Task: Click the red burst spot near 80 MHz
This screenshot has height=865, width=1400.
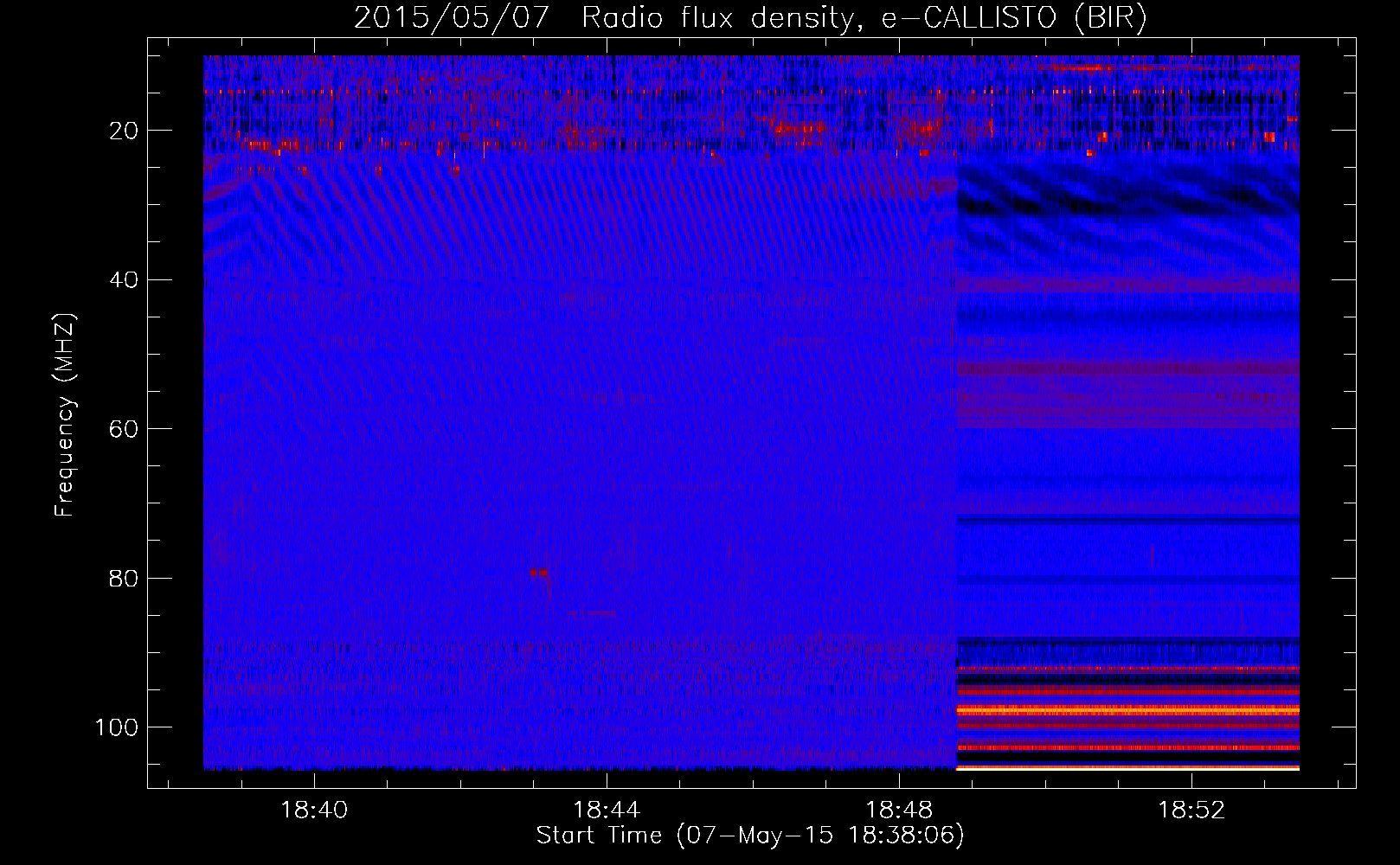Action: [539, 572]
